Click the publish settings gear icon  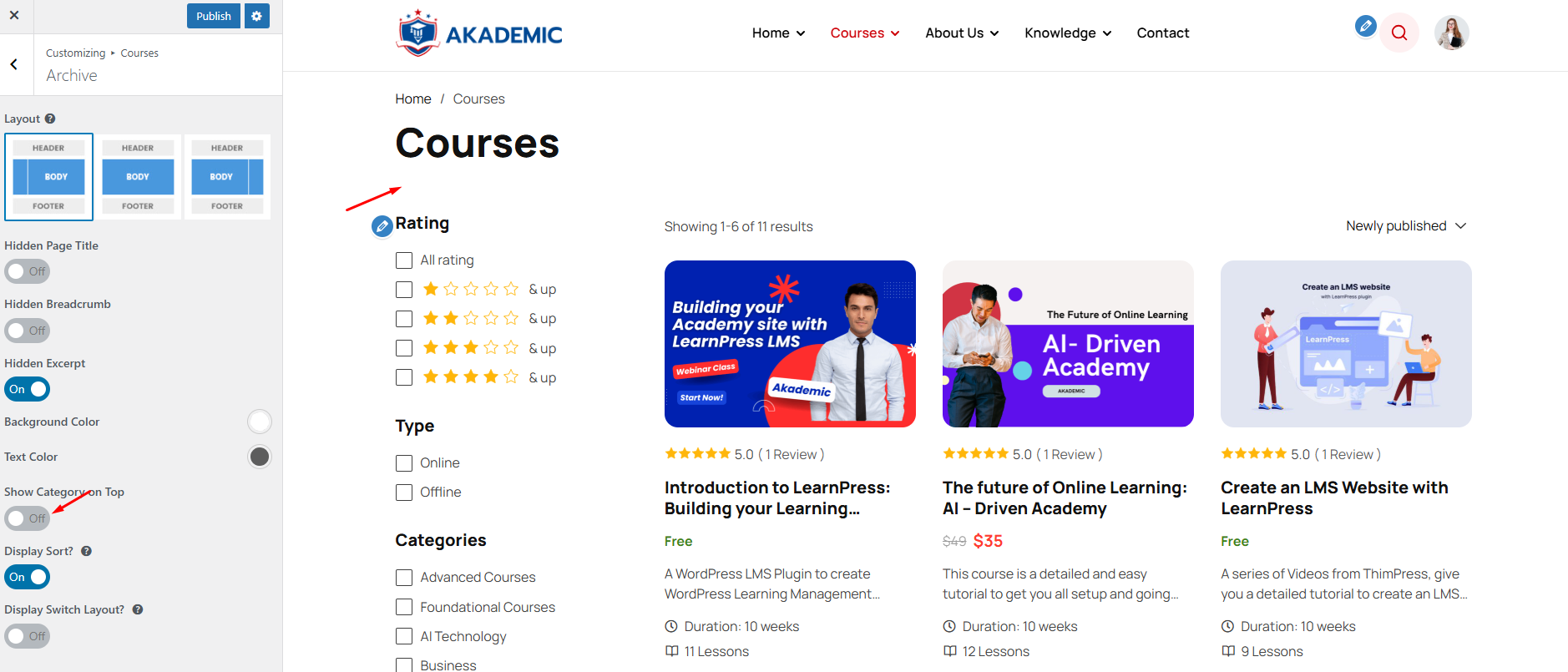(256, 16)
